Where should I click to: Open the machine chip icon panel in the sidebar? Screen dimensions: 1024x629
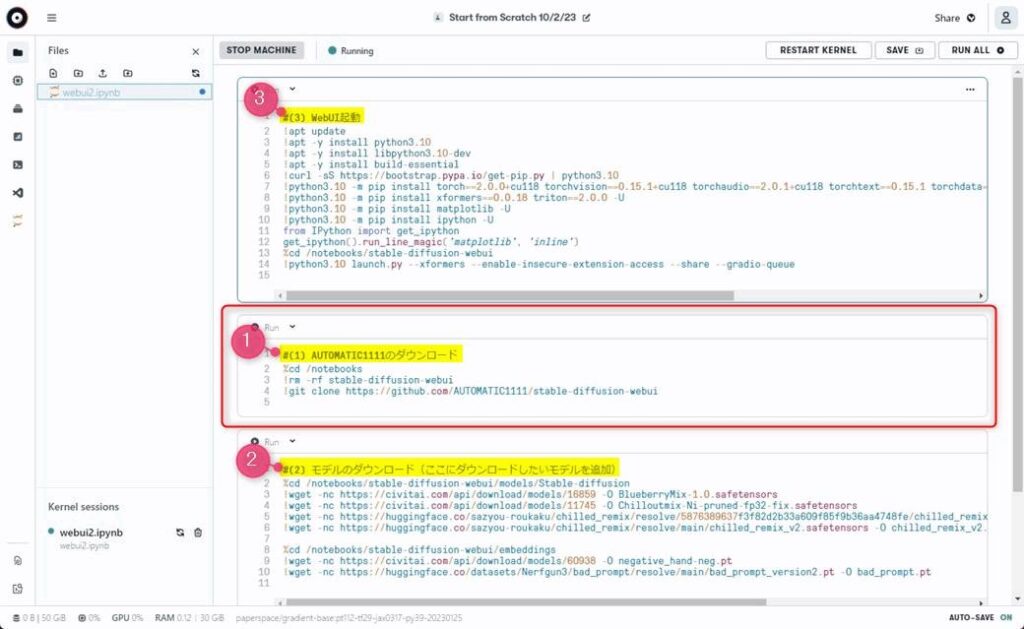[18, 80]
